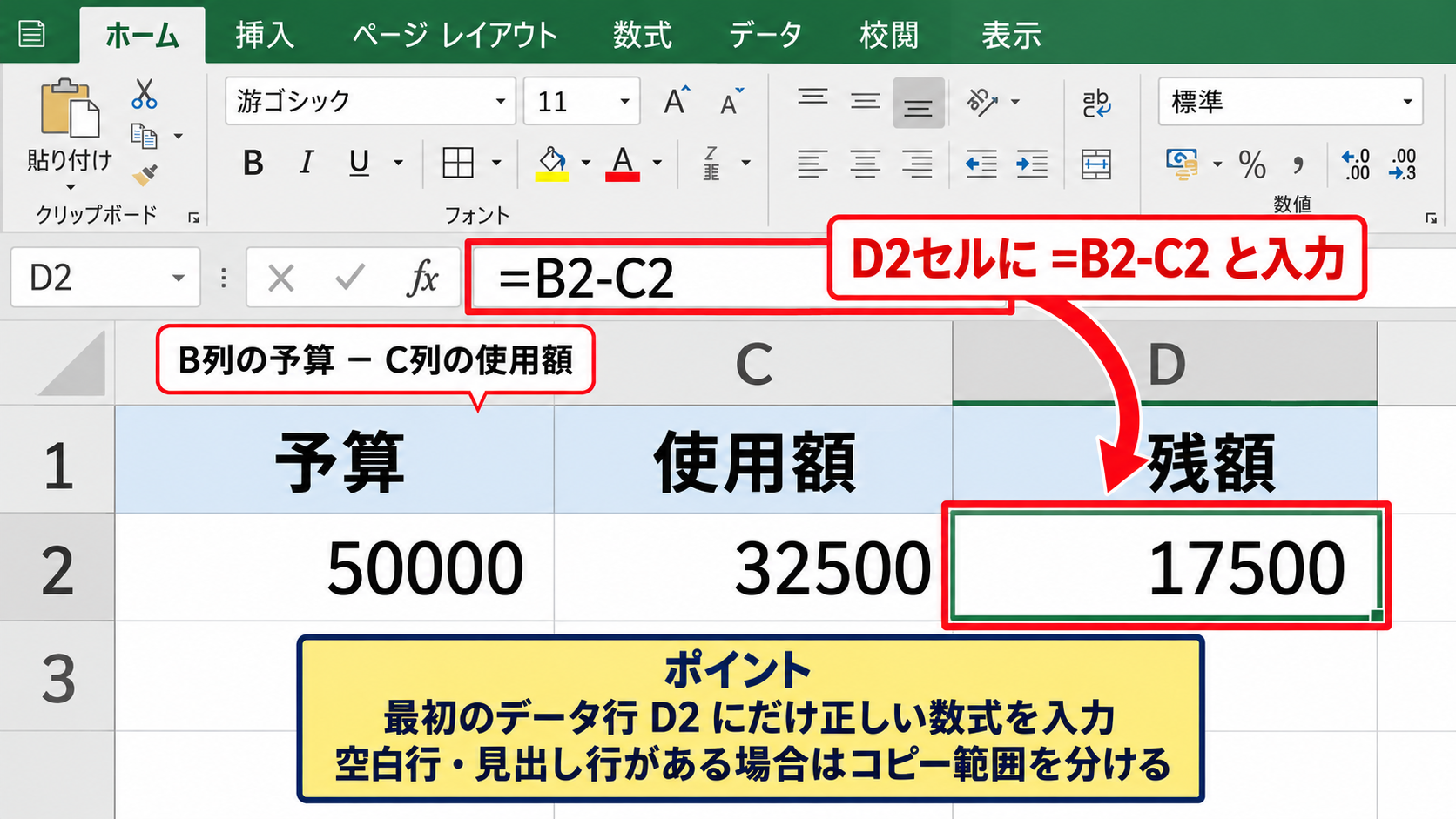Expand the Name Box D2 dropdown
This screenshot has height=819, width=1456.
179,278
